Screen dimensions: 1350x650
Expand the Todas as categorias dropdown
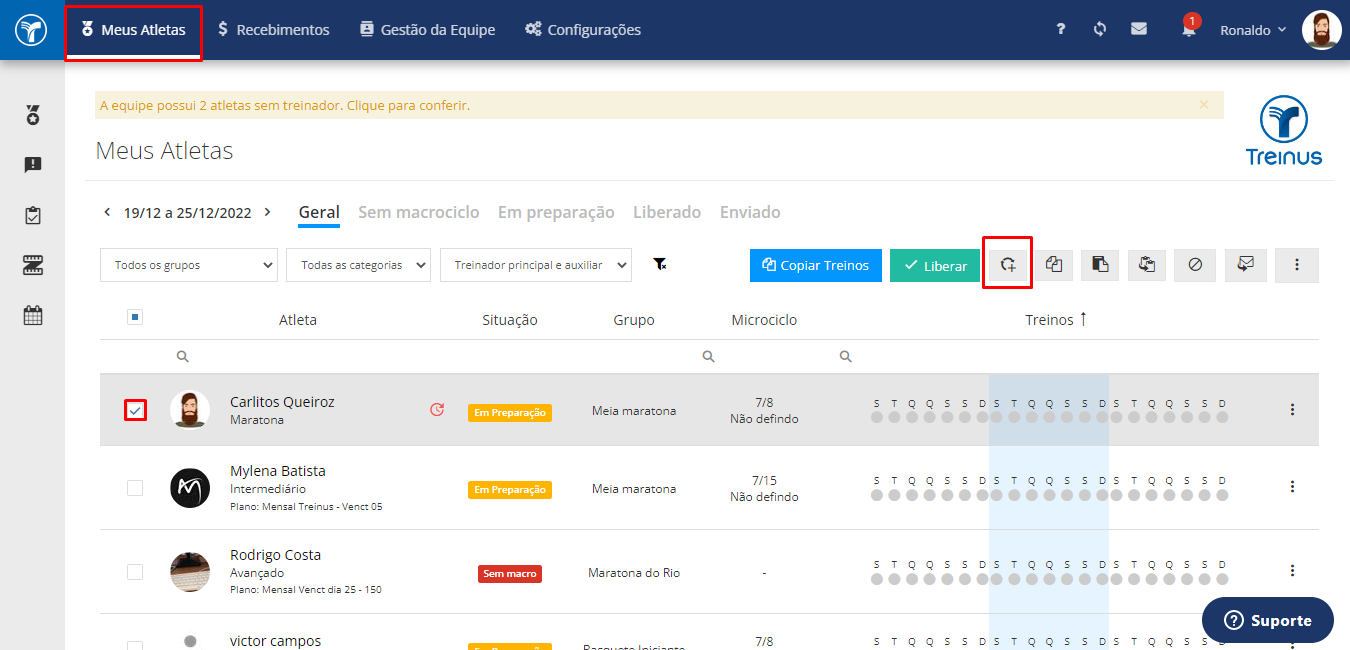tap(358, 265)
